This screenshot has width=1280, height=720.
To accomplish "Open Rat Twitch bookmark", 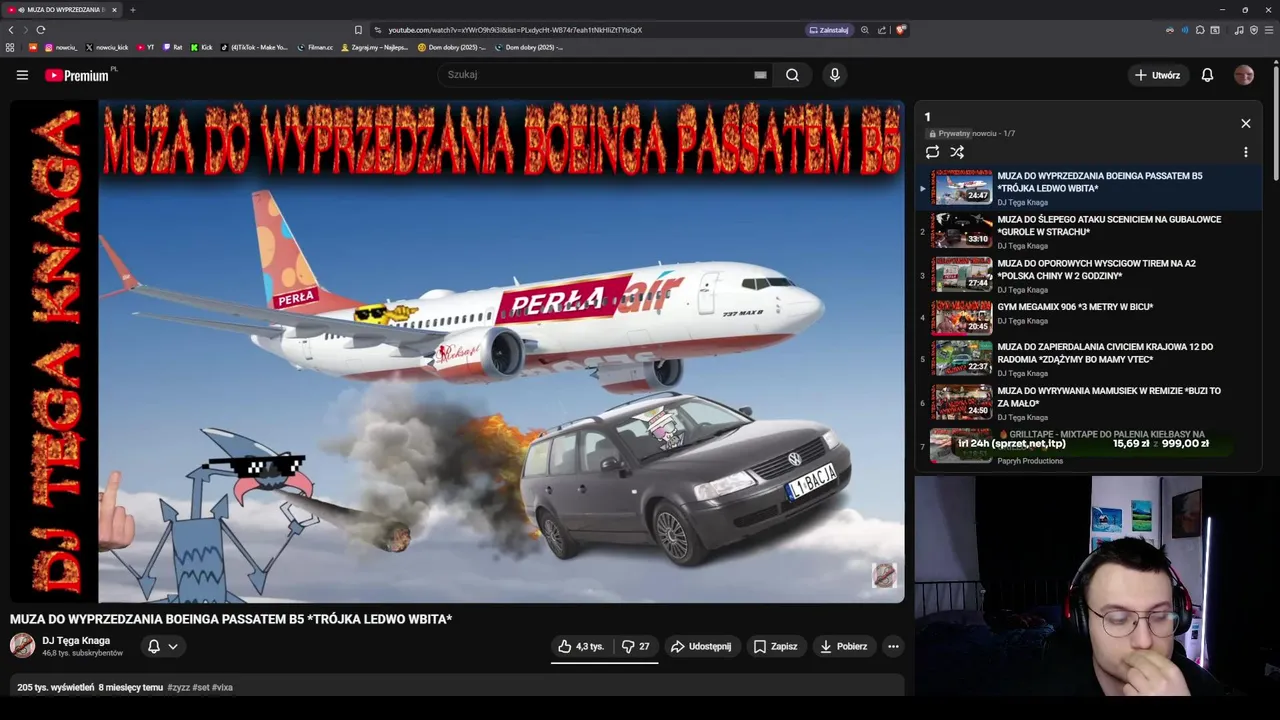I will [173, 47].
